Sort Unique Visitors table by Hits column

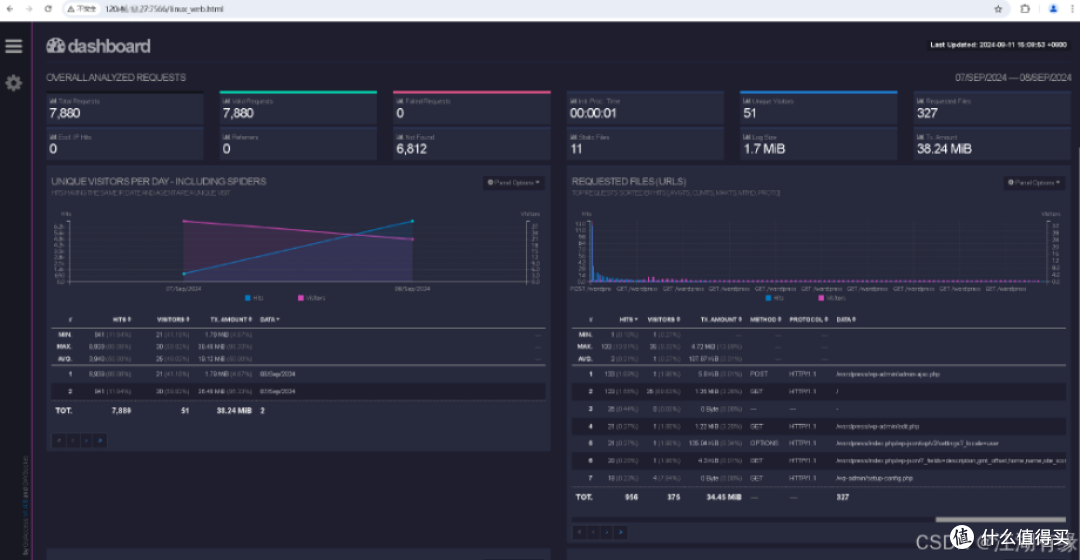point(122,320)
